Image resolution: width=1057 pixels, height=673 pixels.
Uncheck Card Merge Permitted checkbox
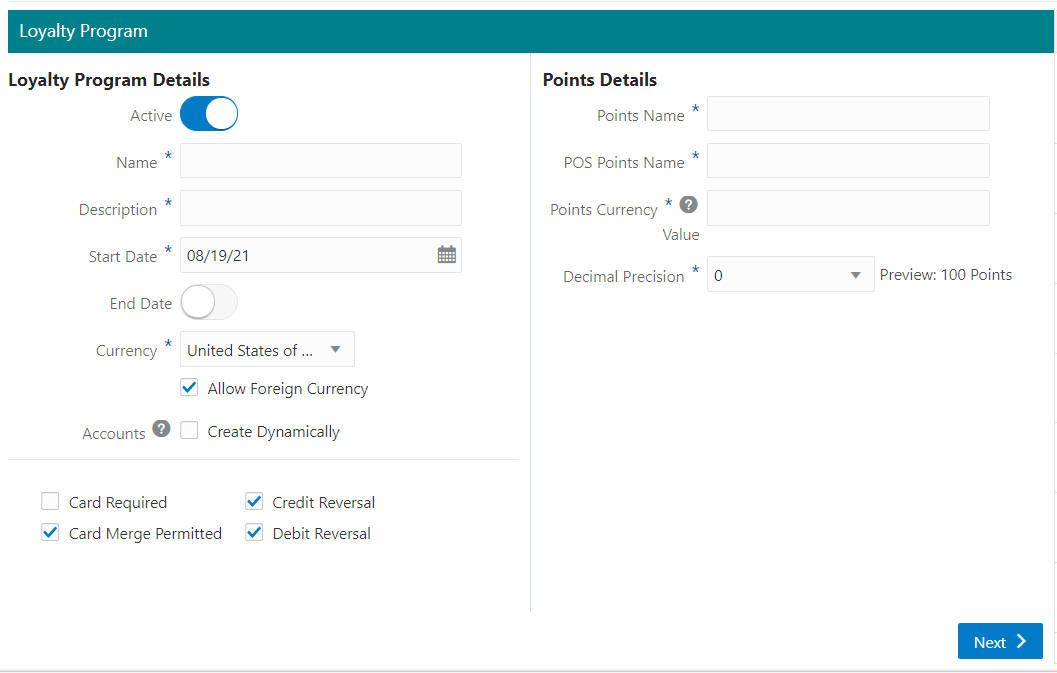click(50, 532)
